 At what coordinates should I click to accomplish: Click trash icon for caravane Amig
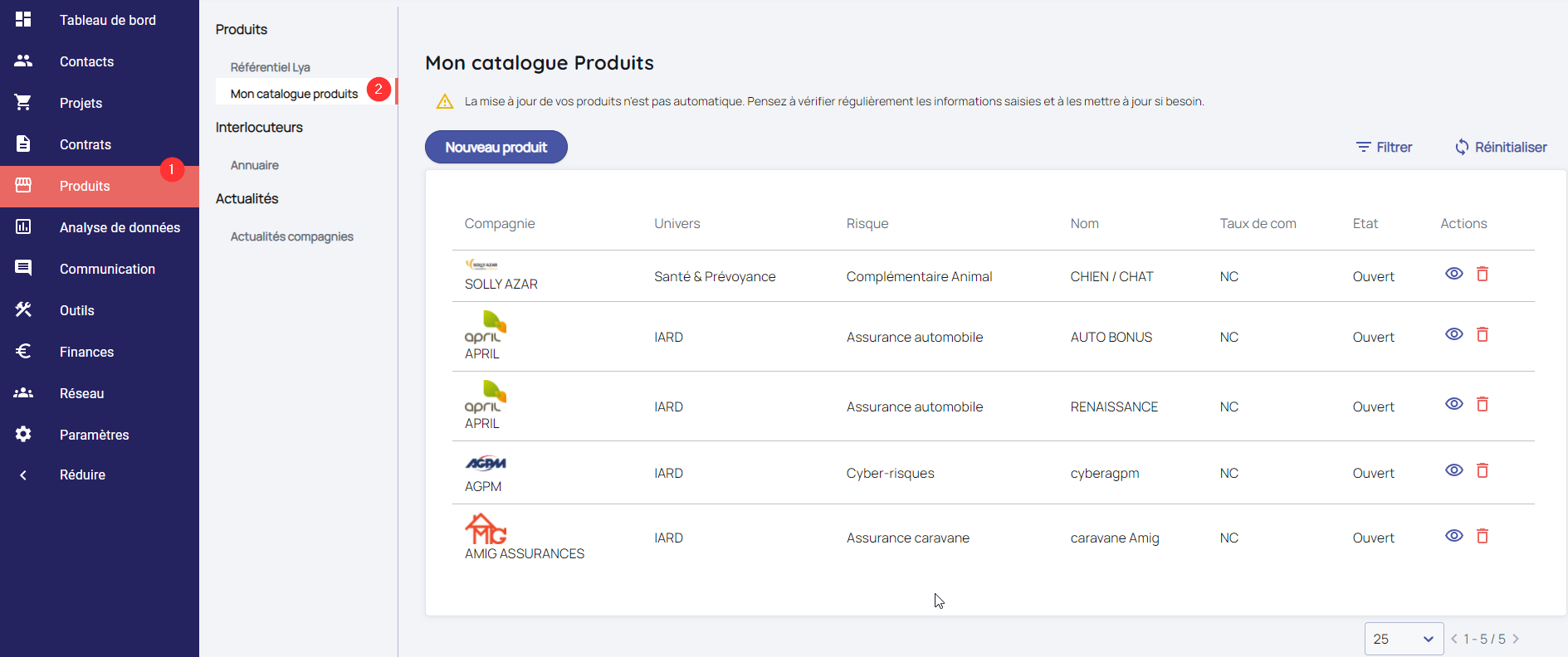(1482, 536)
